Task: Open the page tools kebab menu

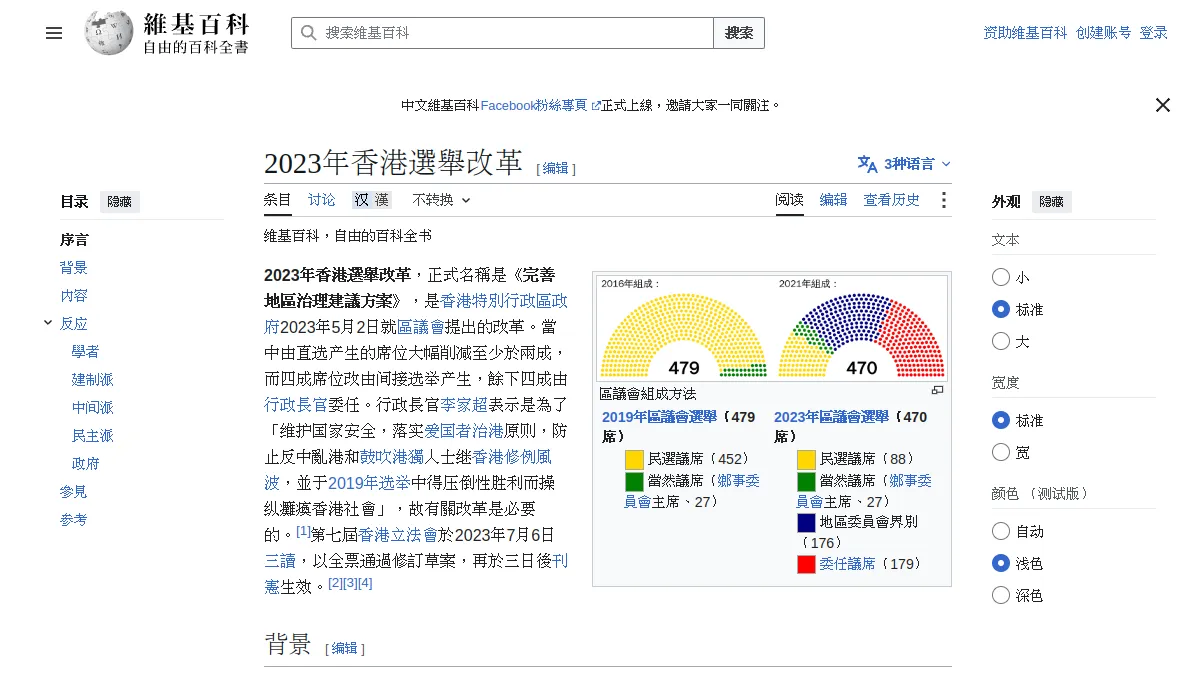Action: [943, 200]
